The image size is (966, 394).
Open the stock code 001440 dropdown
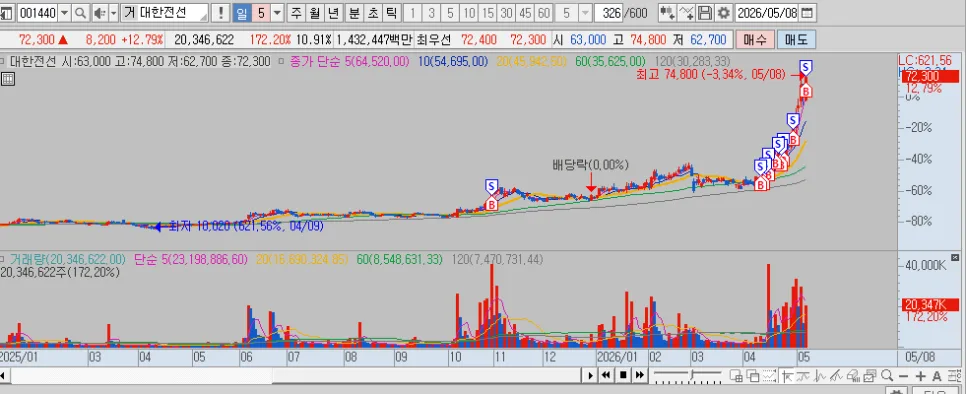[x=65, y=12]
